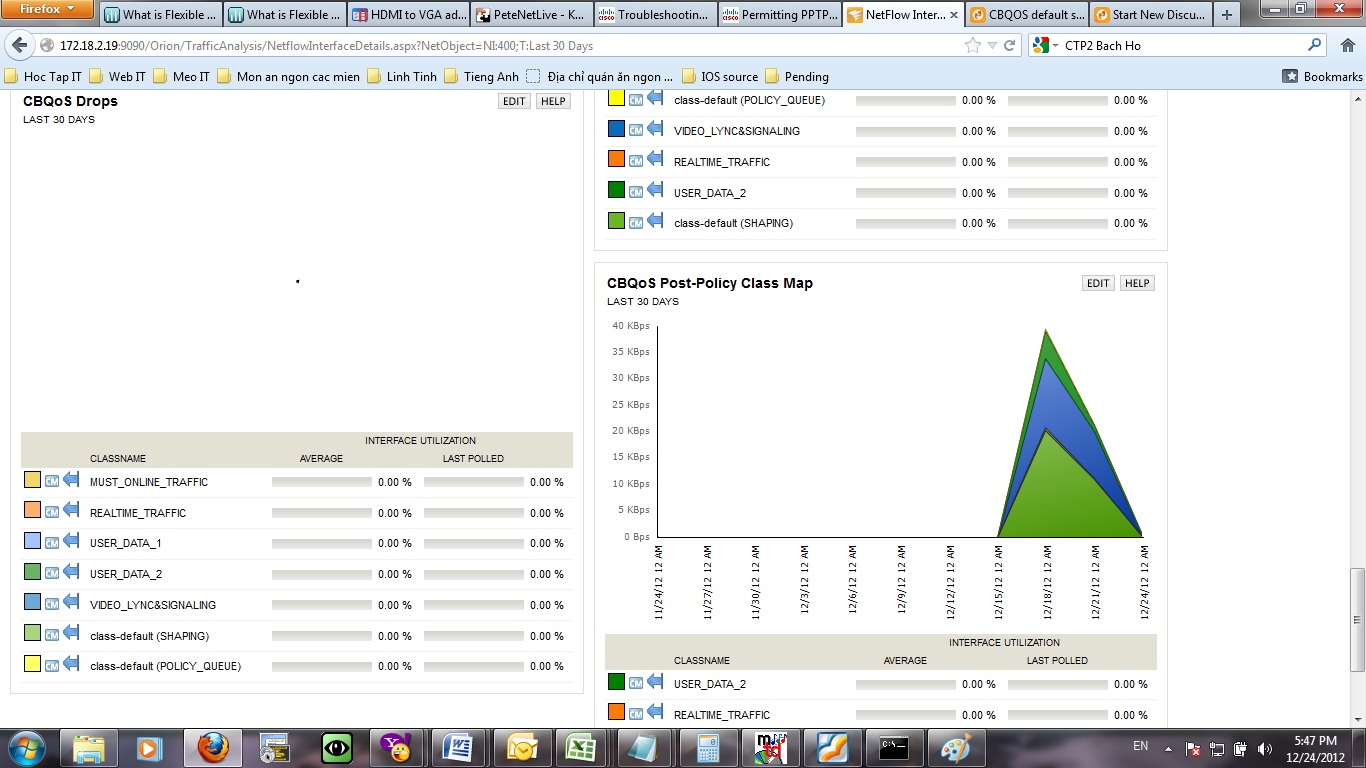Click yellow swatch for MUST_ONLINE_TRAFFIC

coord(32,480)
